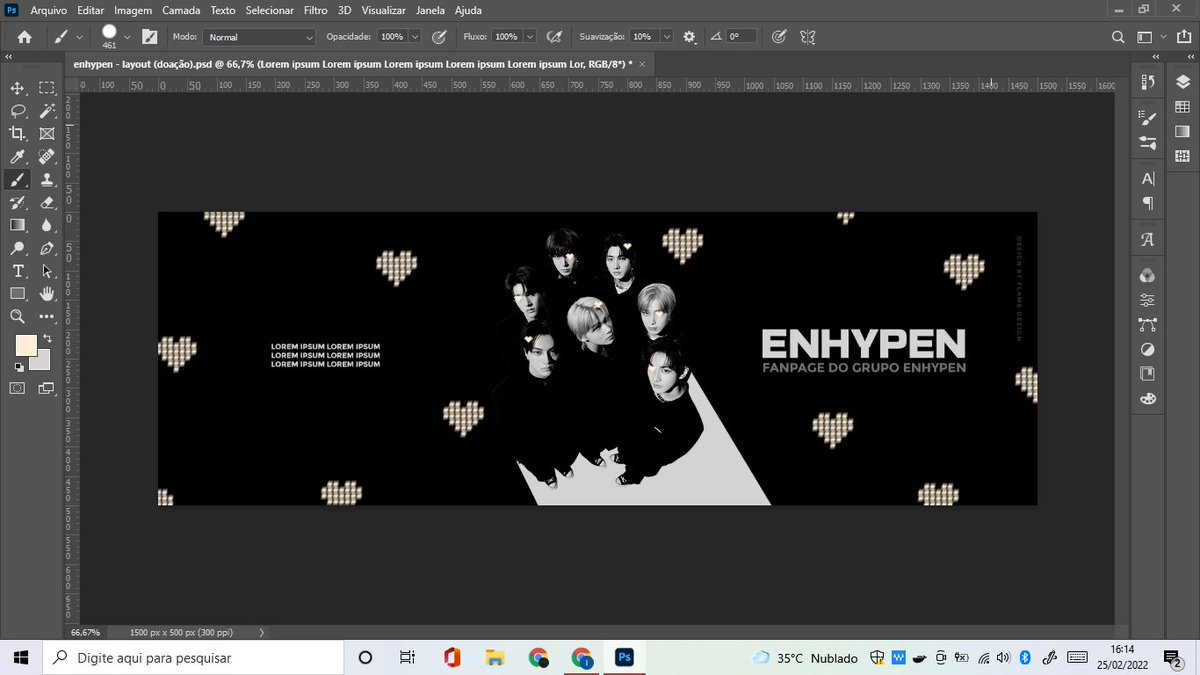Select the Crop tool
This screenshot has height=675, width=1200.
click(x=17, y=134)
